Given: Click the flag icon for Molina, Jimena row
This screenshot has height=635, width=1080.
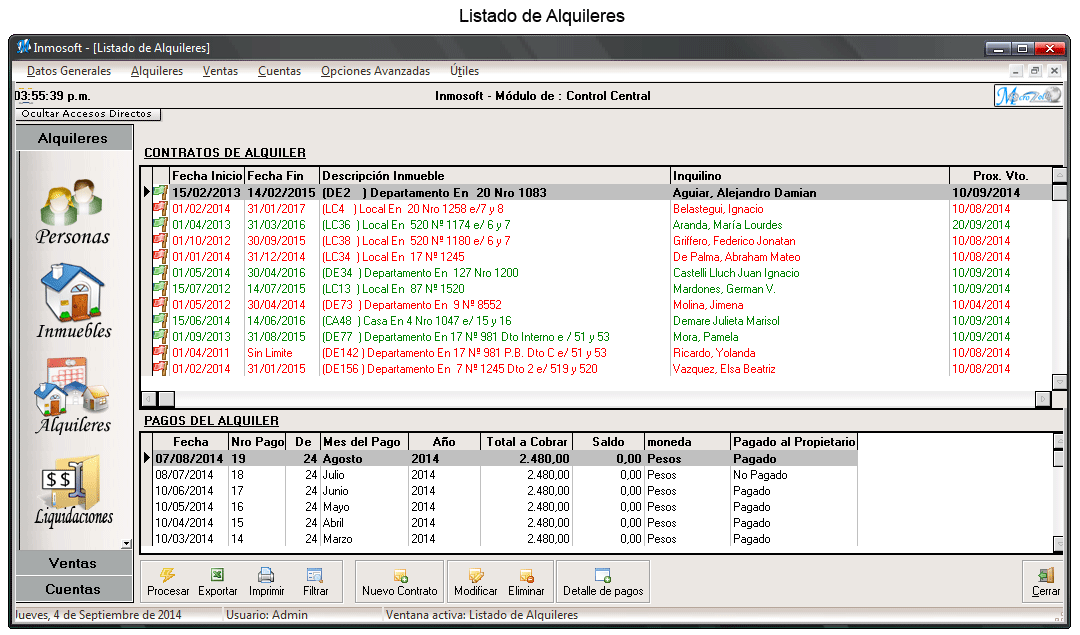Looking at the screenshot, I should click(160, 304).
